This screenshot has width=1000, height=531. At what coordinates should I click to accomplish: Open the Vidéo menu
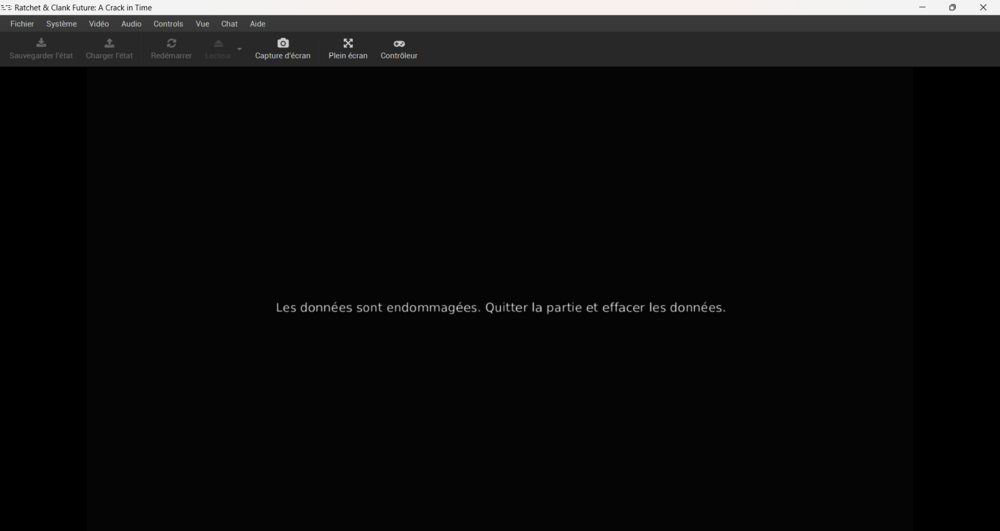(x=99, y=23)
